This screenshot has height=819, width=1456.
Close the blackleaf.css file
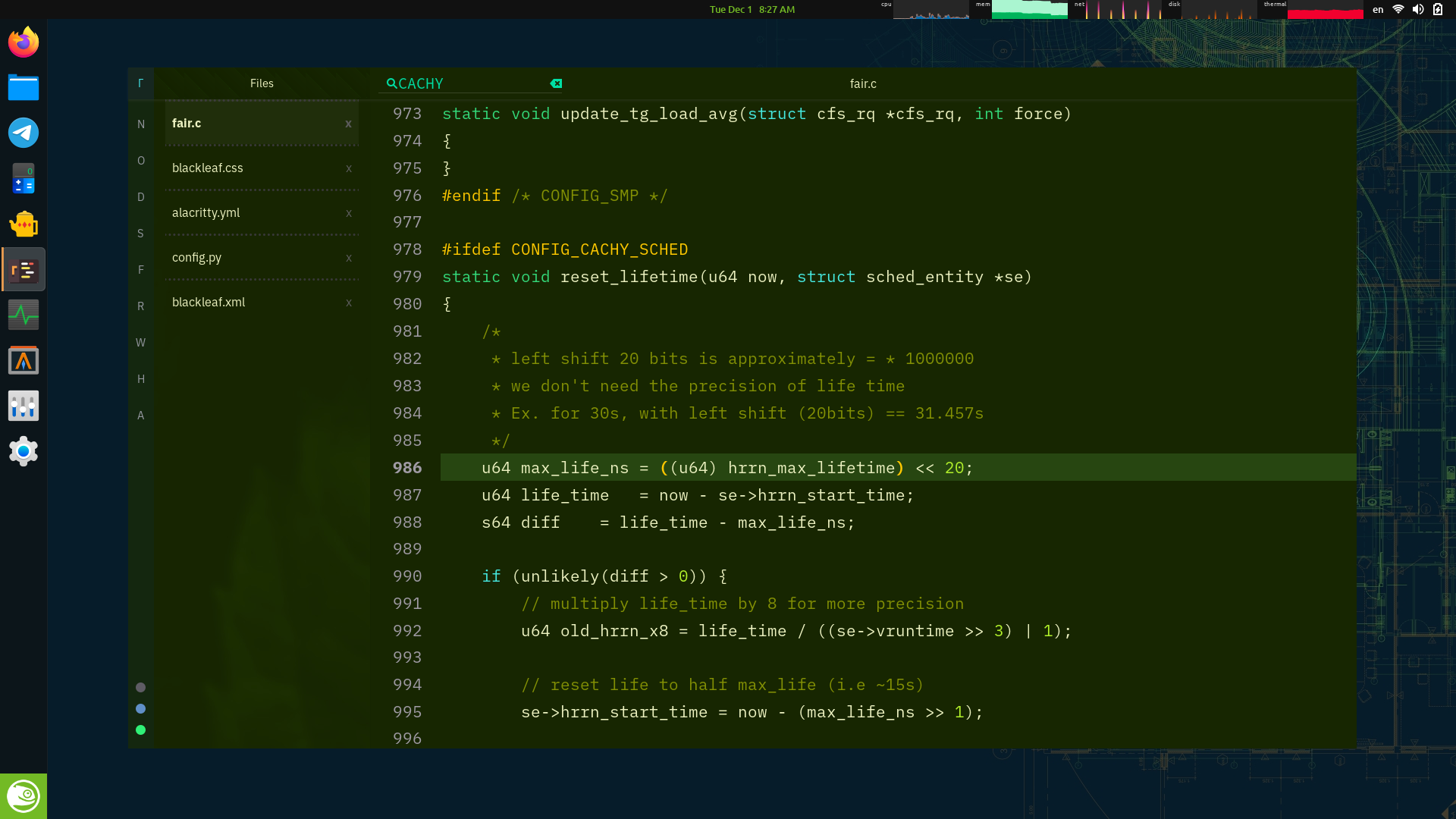click(349, 168)
